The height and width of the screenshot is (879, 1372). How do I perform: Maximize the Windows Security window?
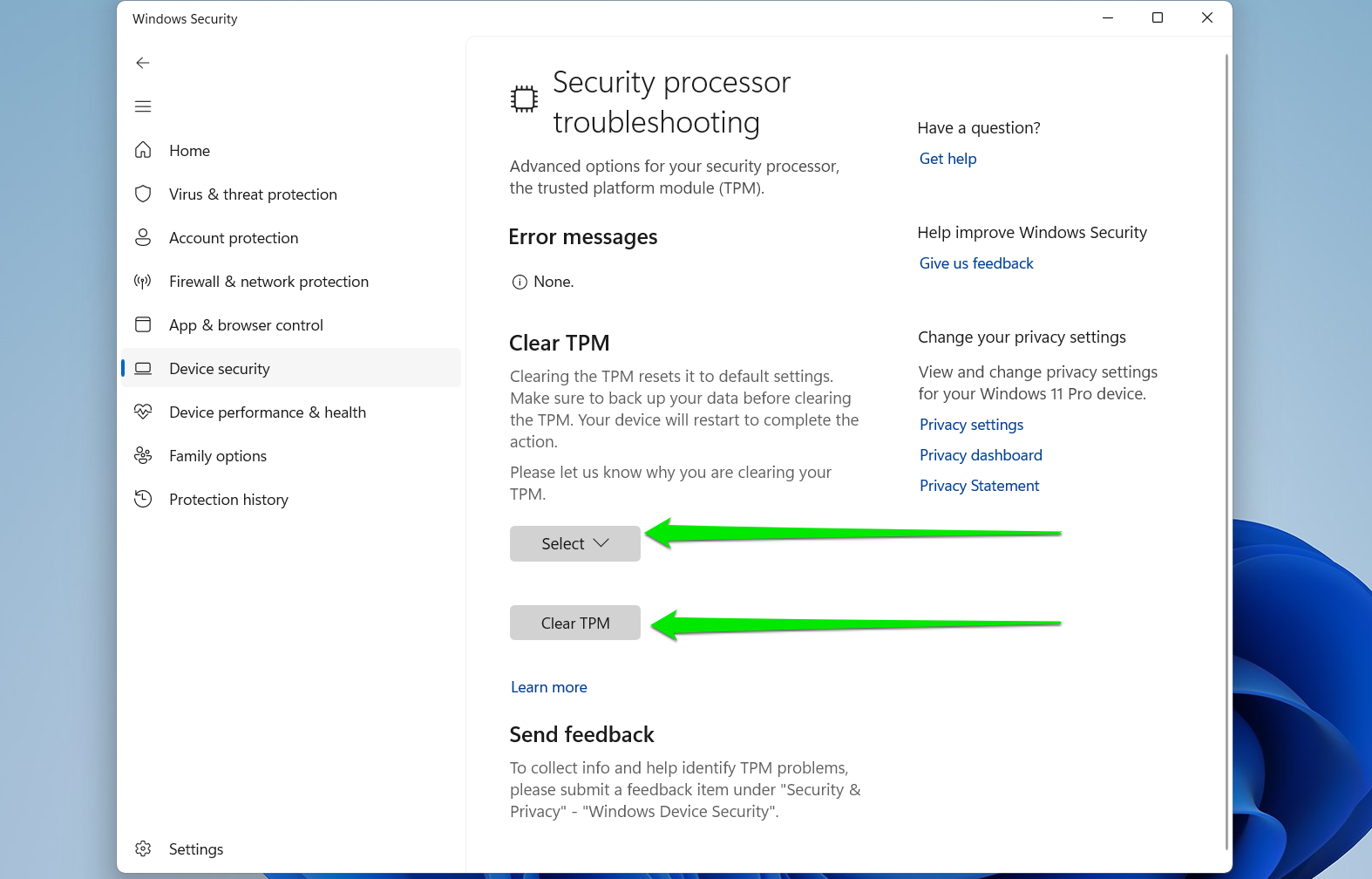point(1158,17)
